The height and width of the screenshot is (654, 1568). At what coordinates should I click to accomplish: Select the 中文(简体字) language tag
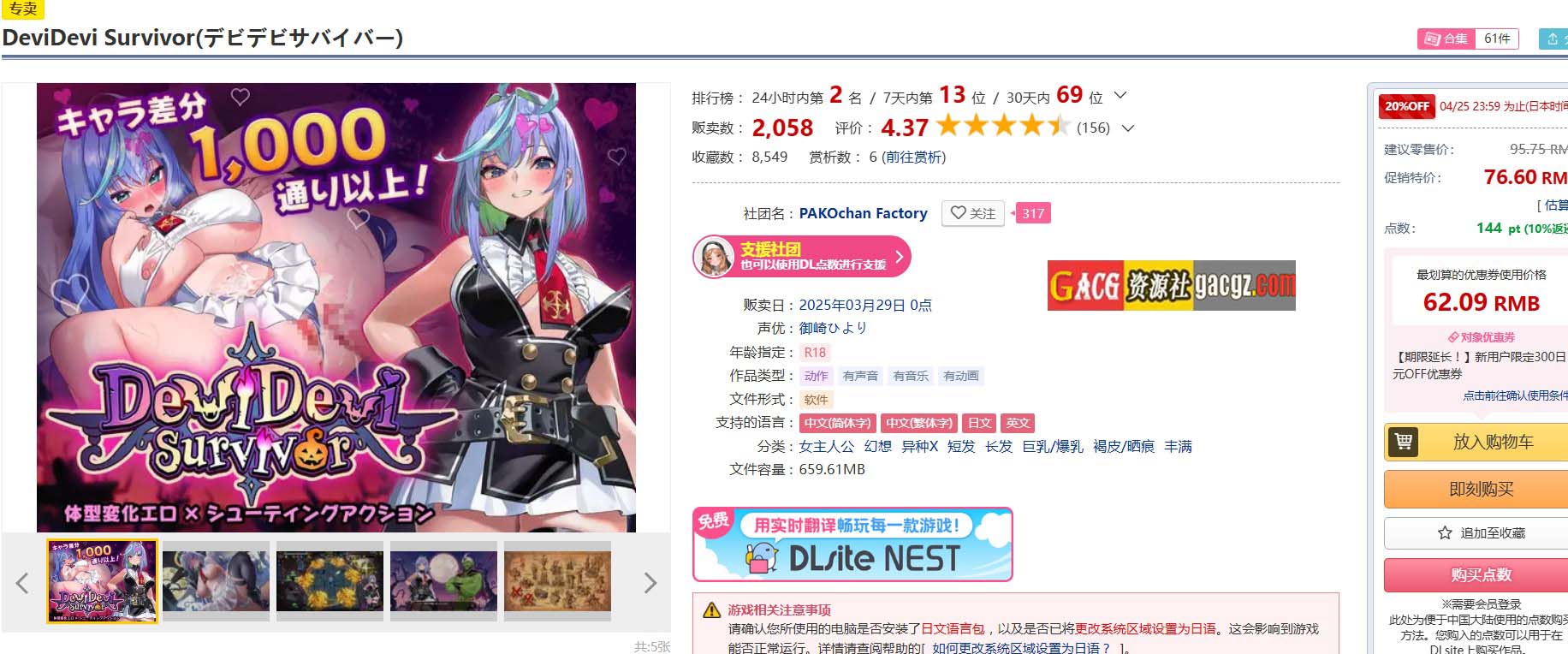837,423
